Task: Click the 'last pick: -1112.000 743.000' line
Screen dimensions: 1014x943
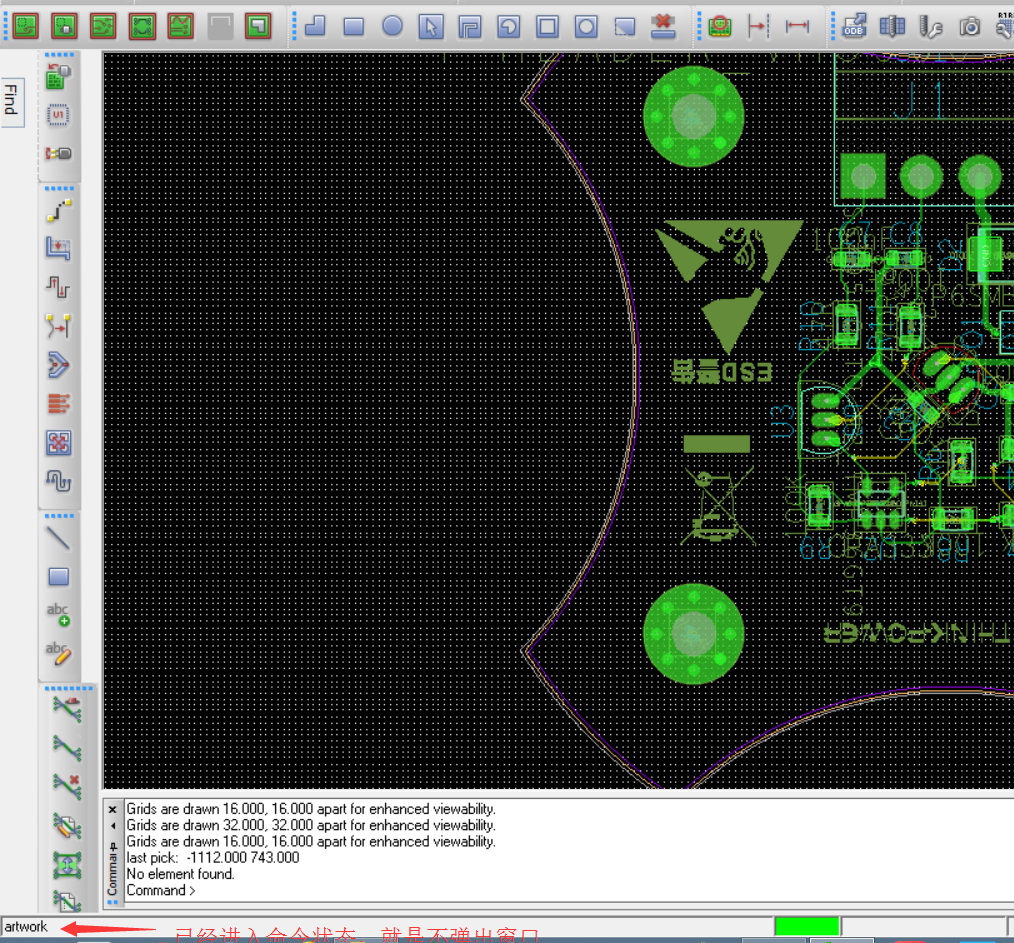Action: tap(213, 858)
